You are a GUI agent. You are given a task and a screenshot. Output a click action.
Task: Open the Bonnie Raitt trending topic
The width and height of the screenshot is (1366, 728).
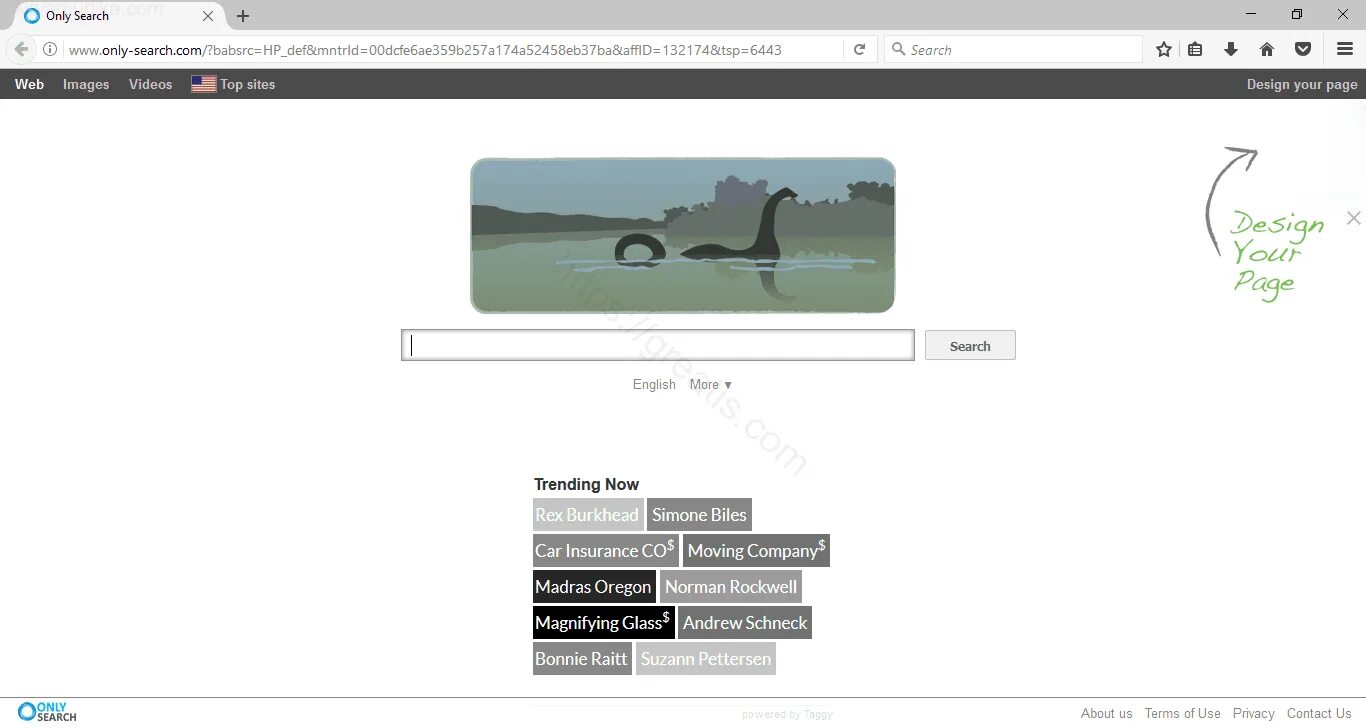[x=582, y=659]
